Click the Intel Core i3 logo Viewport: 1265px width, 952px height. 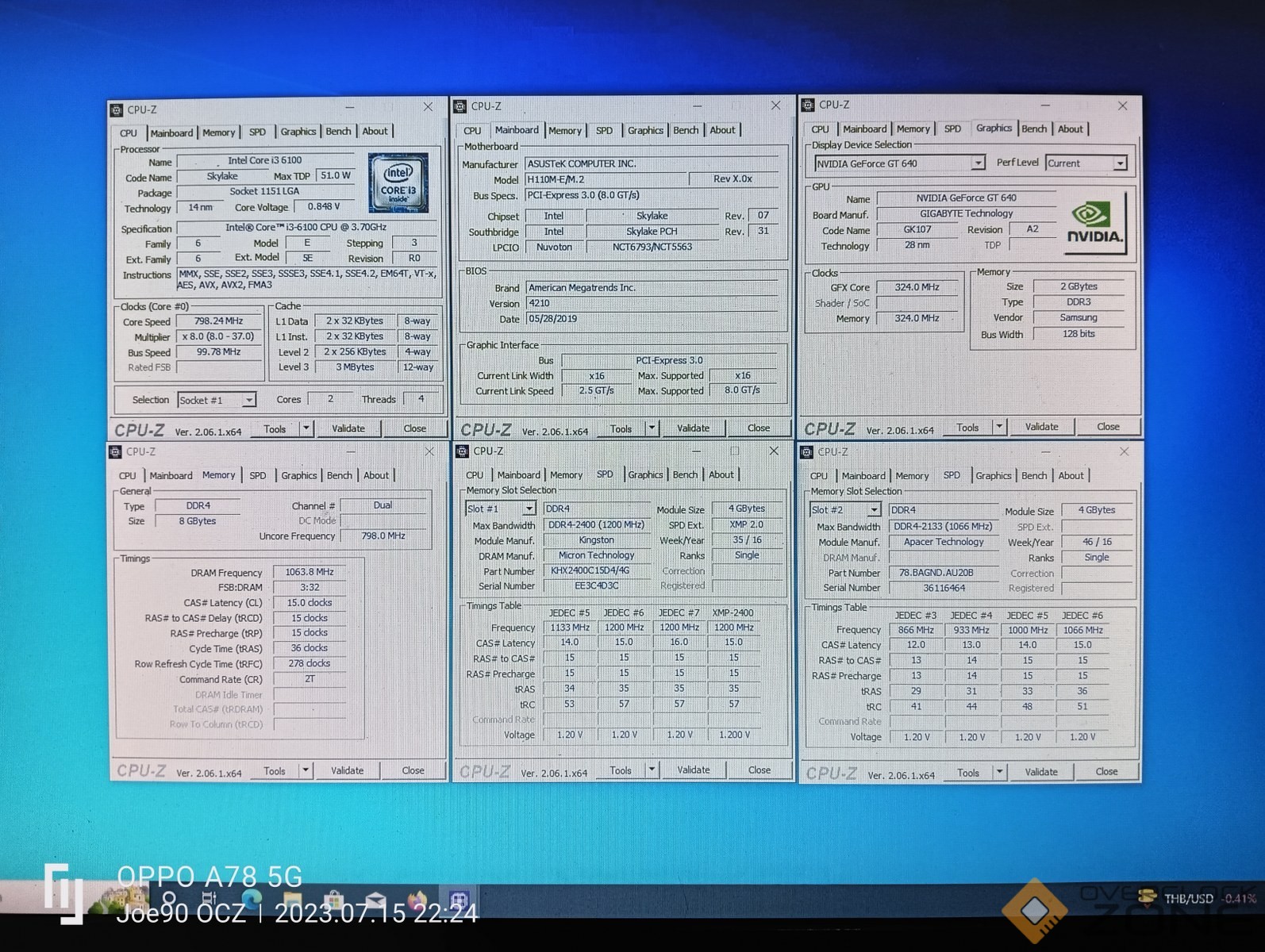tap(398, 182)
